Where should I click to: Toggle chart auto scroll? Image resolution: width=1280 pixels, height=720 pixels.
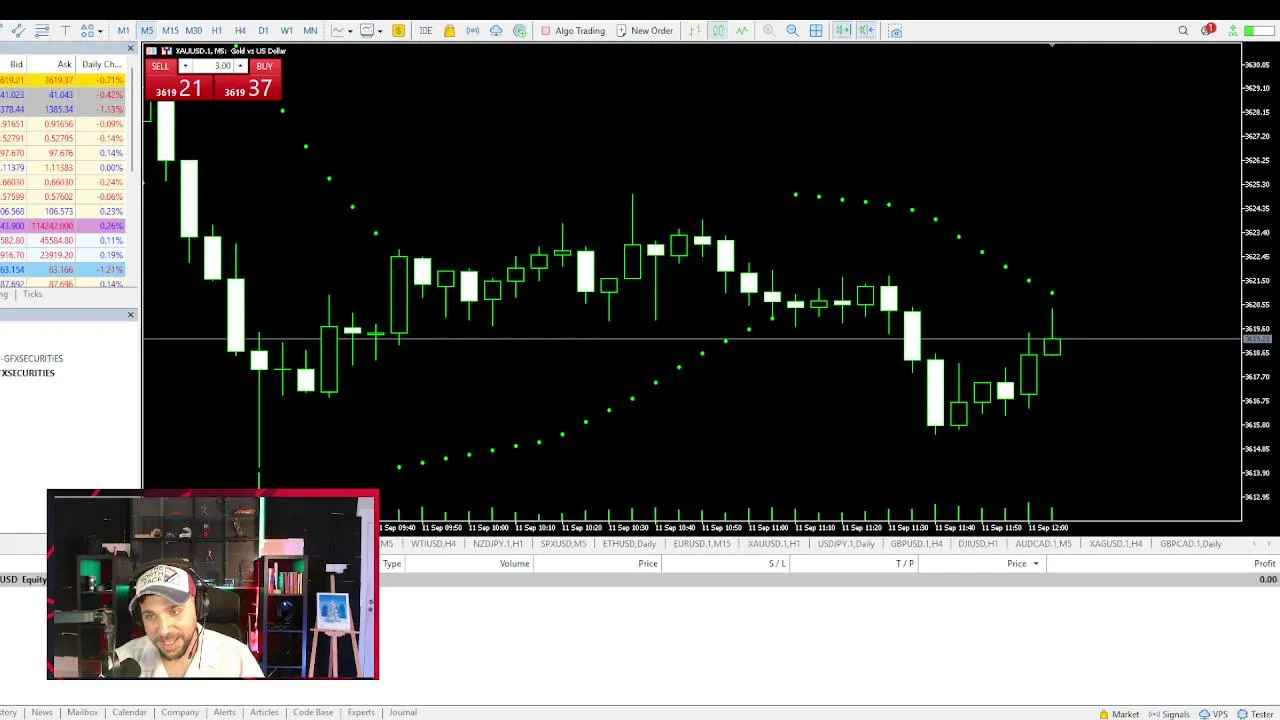pyautogui.click(x=843, y=31)
